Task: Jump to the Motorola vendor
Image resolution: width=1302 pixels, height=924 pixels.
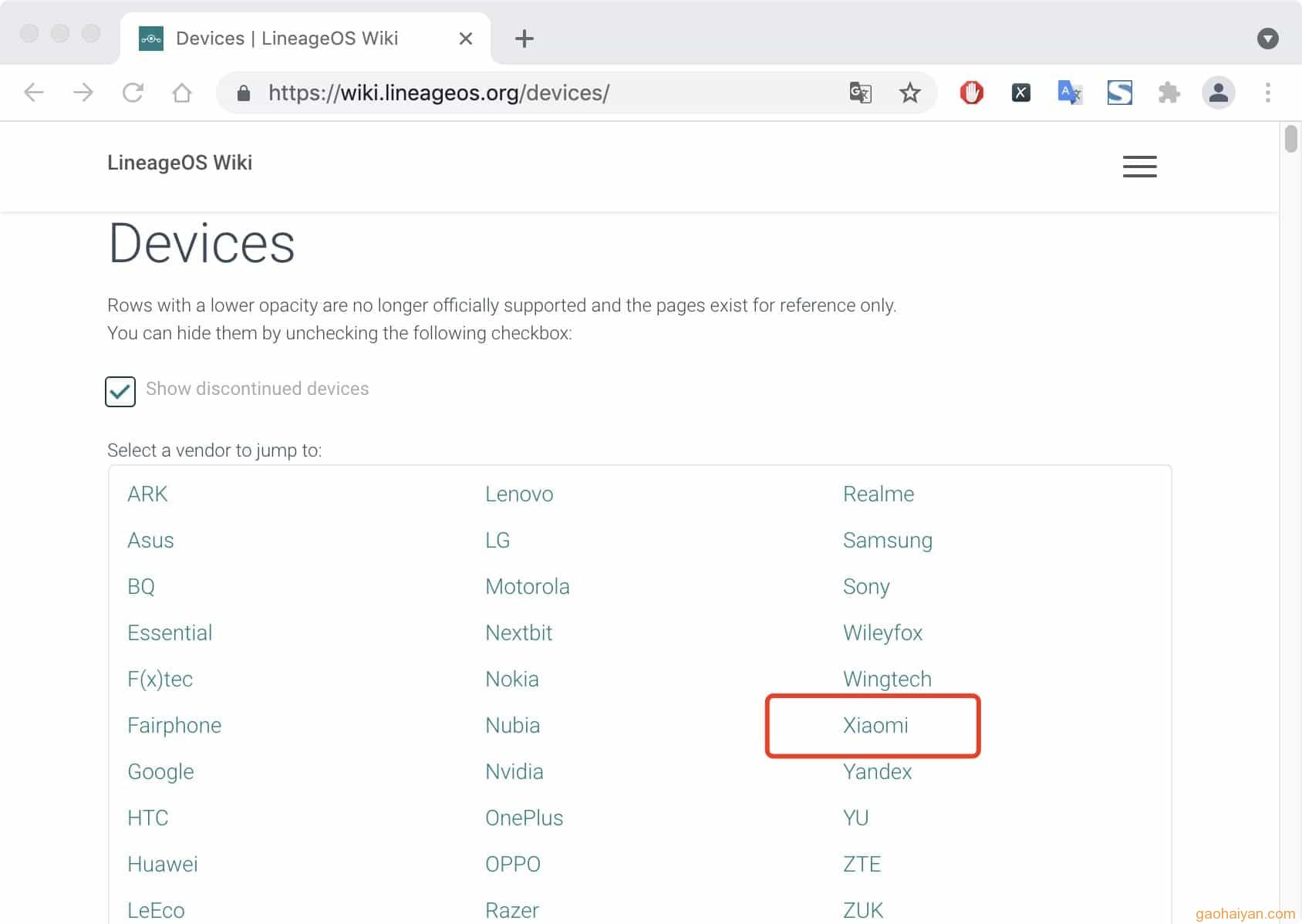Action: pyautogui.click(x=528, y=586)
